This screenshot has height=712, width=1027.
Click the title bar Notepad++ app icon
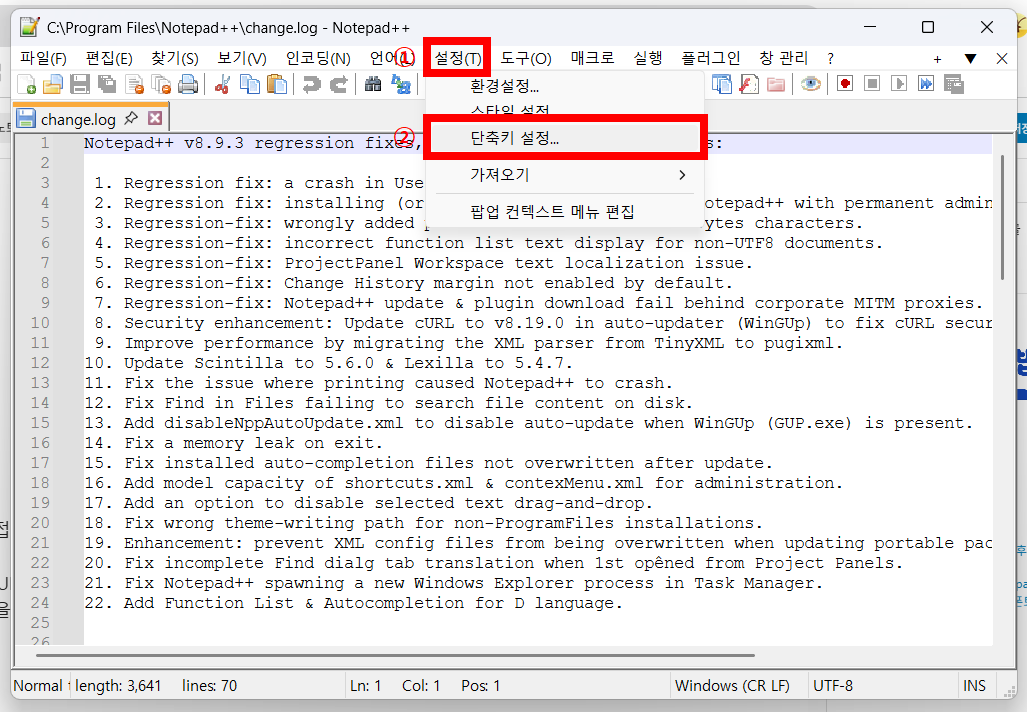click(x=29, y=28)
